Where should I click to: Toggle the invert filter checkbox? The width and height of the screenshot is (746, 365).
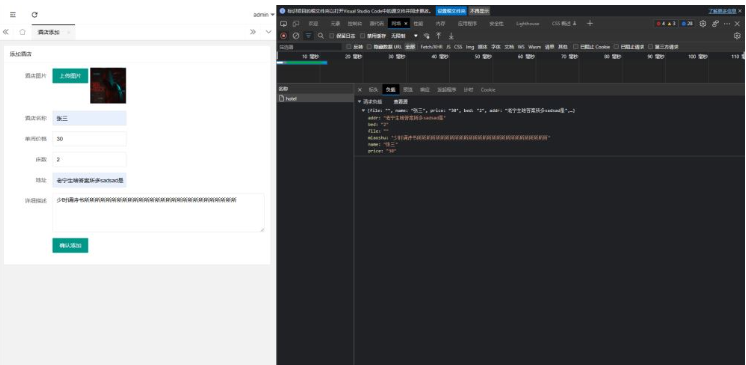(x=349, y=47)
